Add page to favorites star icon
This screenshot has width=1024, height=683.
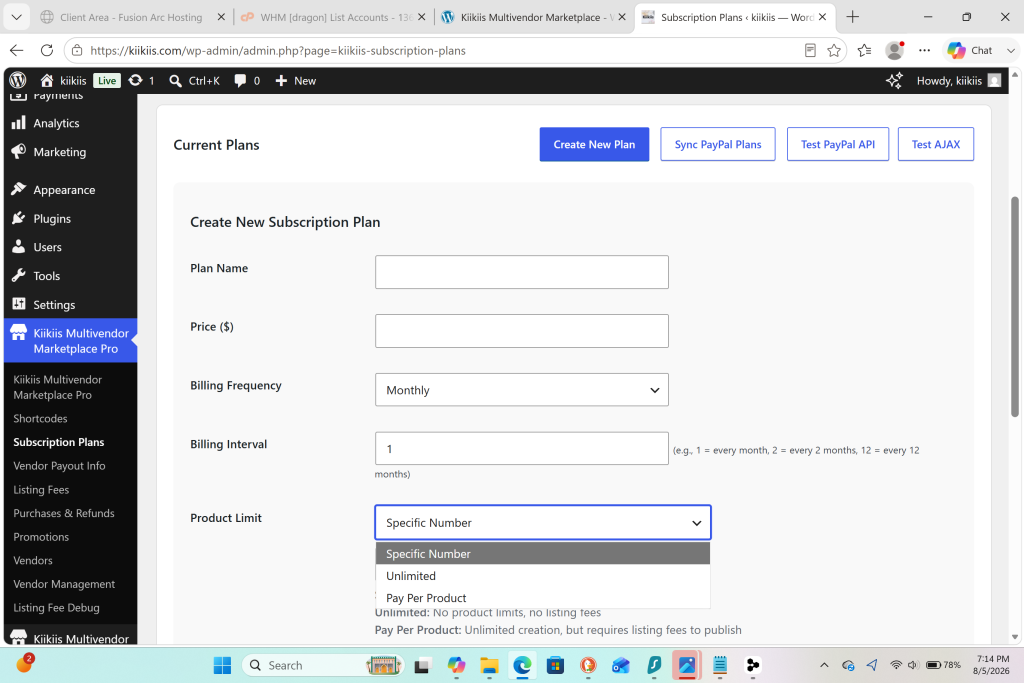coord(834,50)
